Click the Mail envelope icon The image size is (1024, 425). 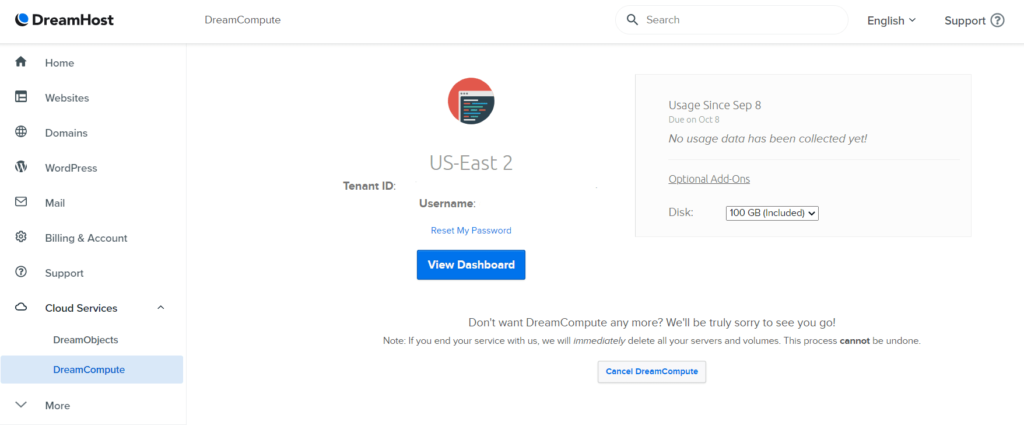pyautogui.click(x=21, y=202)
